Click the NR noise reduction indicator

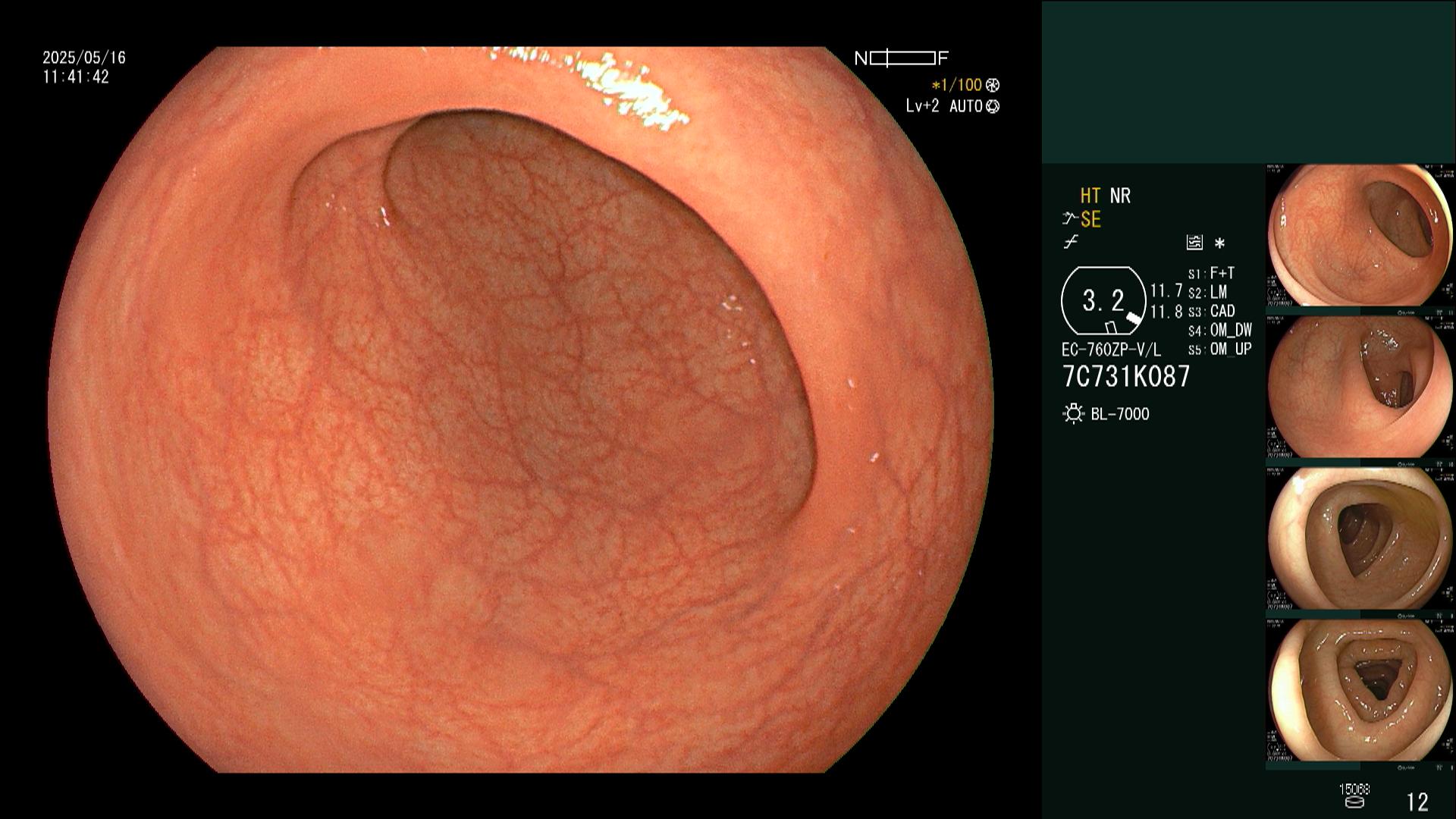click(1120, 196)
